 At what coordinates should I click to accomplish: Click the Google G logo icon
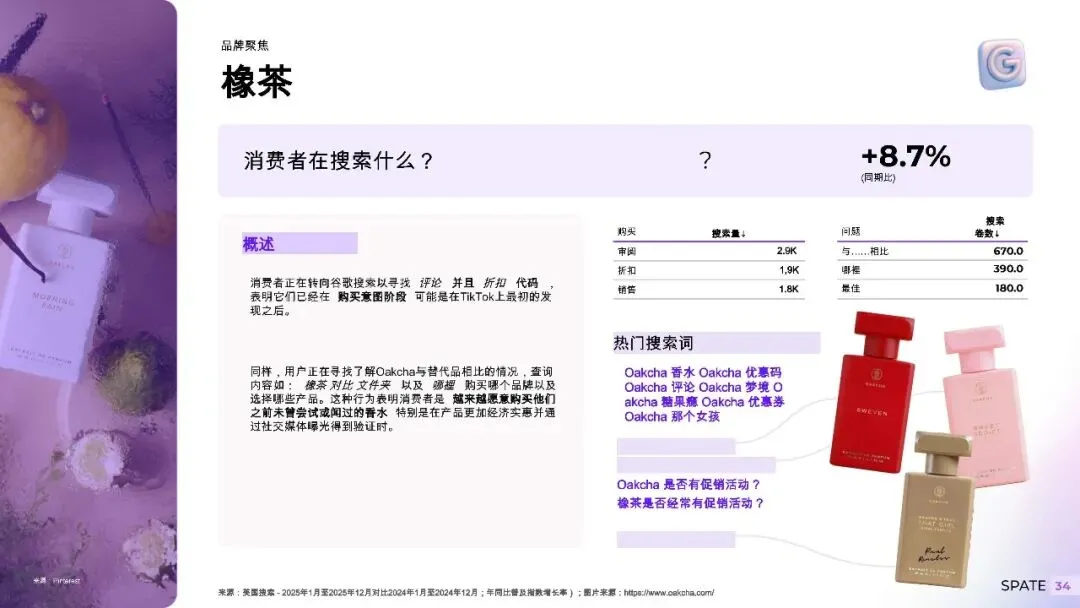pos(1001,64)
